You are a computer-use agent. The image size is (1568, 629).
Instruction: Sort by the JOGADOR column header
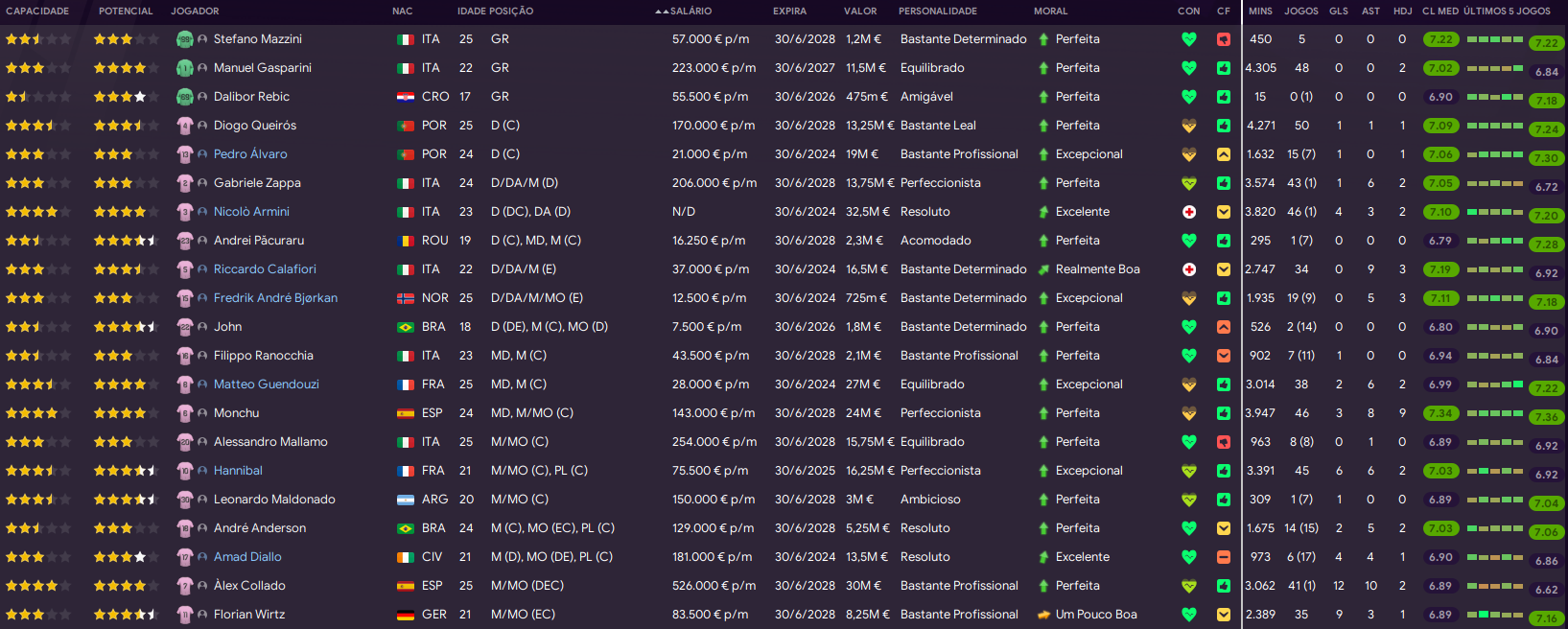click(x=195, y=12)
